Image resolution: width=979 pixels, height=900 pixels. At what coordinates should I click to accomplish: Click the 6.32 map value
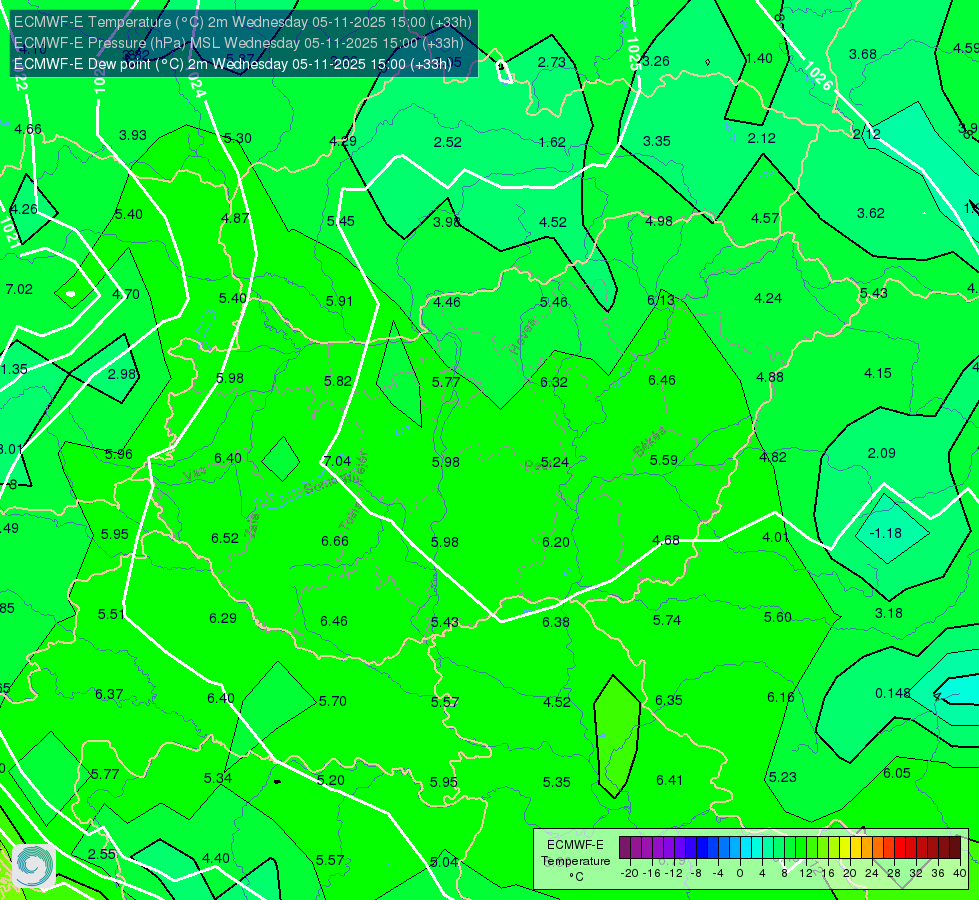coord(554,382)
